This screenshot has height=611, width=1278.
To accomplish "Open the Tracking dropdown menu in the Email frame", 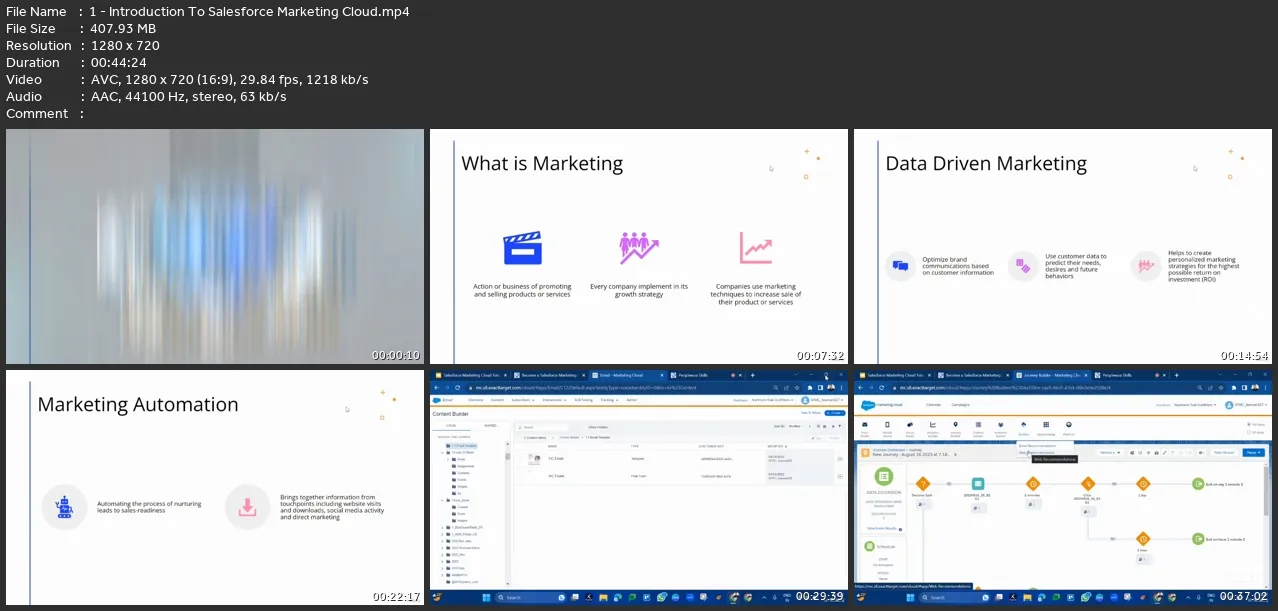I will [x=609, y=400].
